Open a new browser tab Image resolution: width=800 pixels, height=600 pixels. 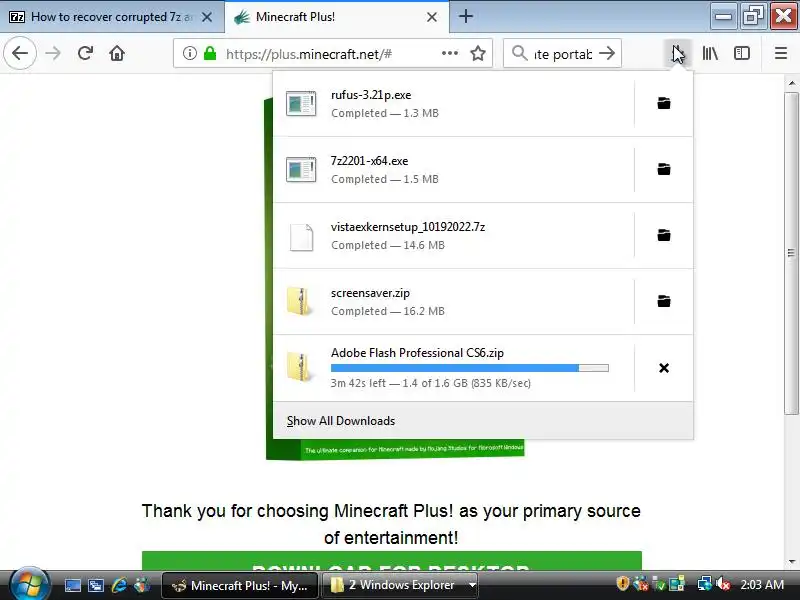coord(465,16)
